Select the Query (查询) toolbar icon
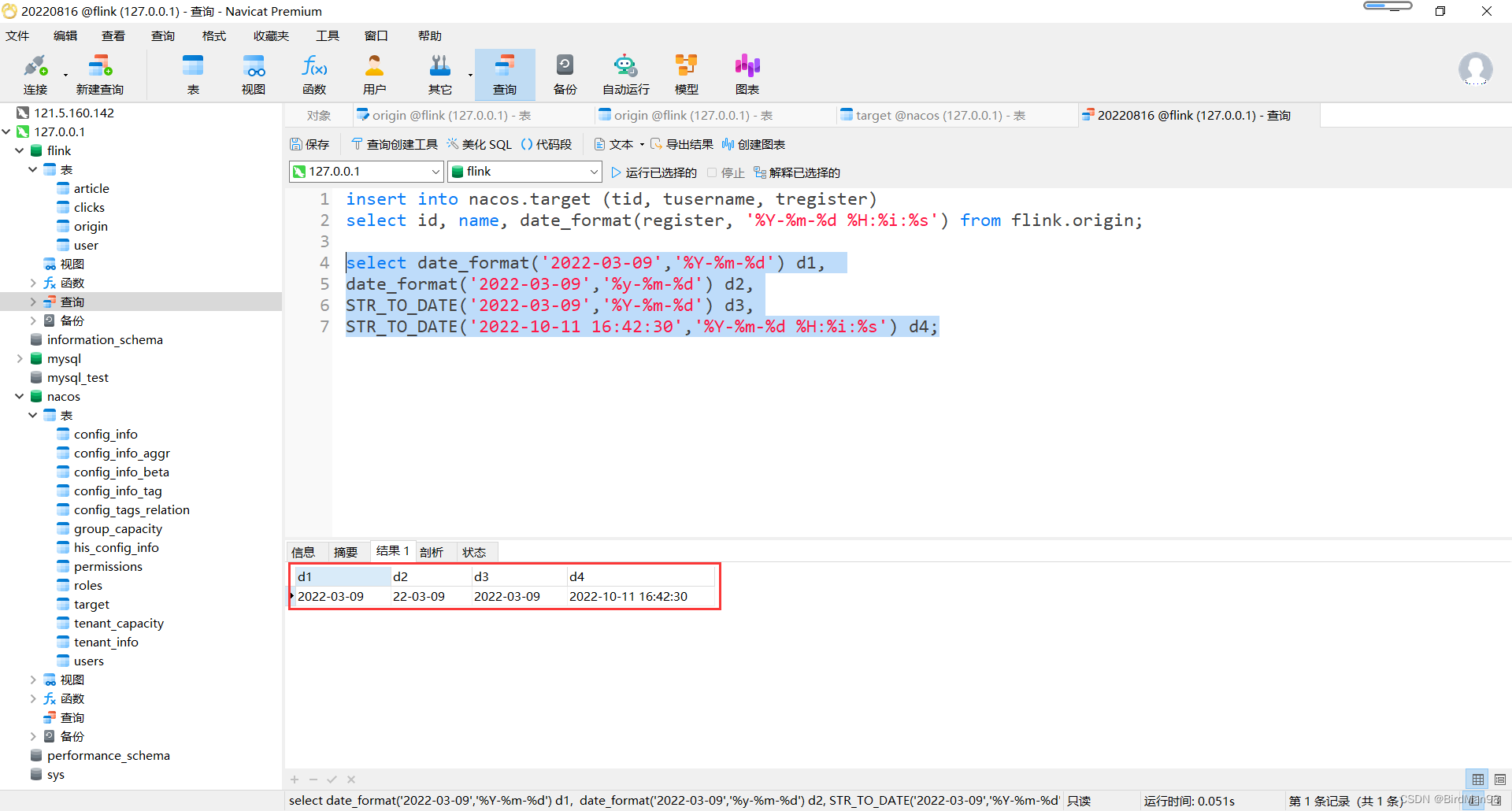1512x811 pixels. [x=505, y=75]
